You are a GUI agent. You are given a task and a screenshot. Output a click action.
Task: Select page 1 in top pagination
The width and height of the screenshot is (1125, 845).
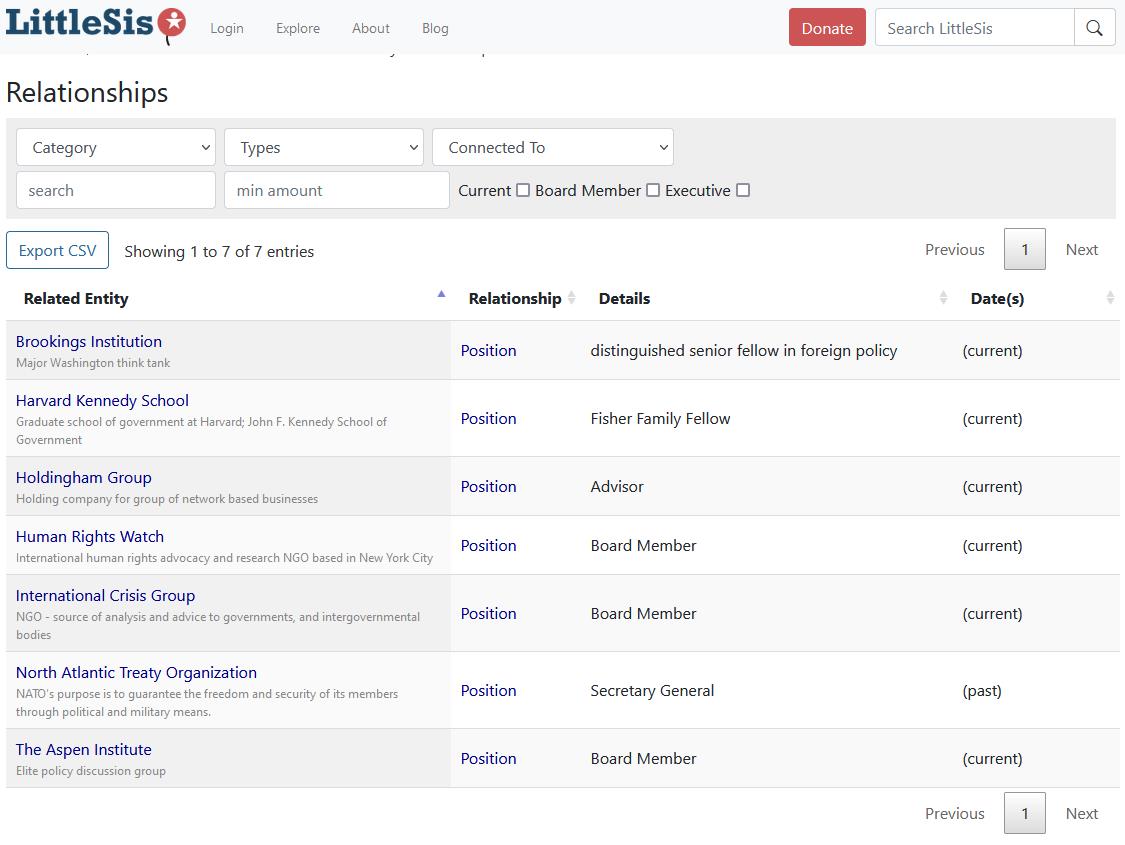pyautogui.click(x=1025, y=249)
